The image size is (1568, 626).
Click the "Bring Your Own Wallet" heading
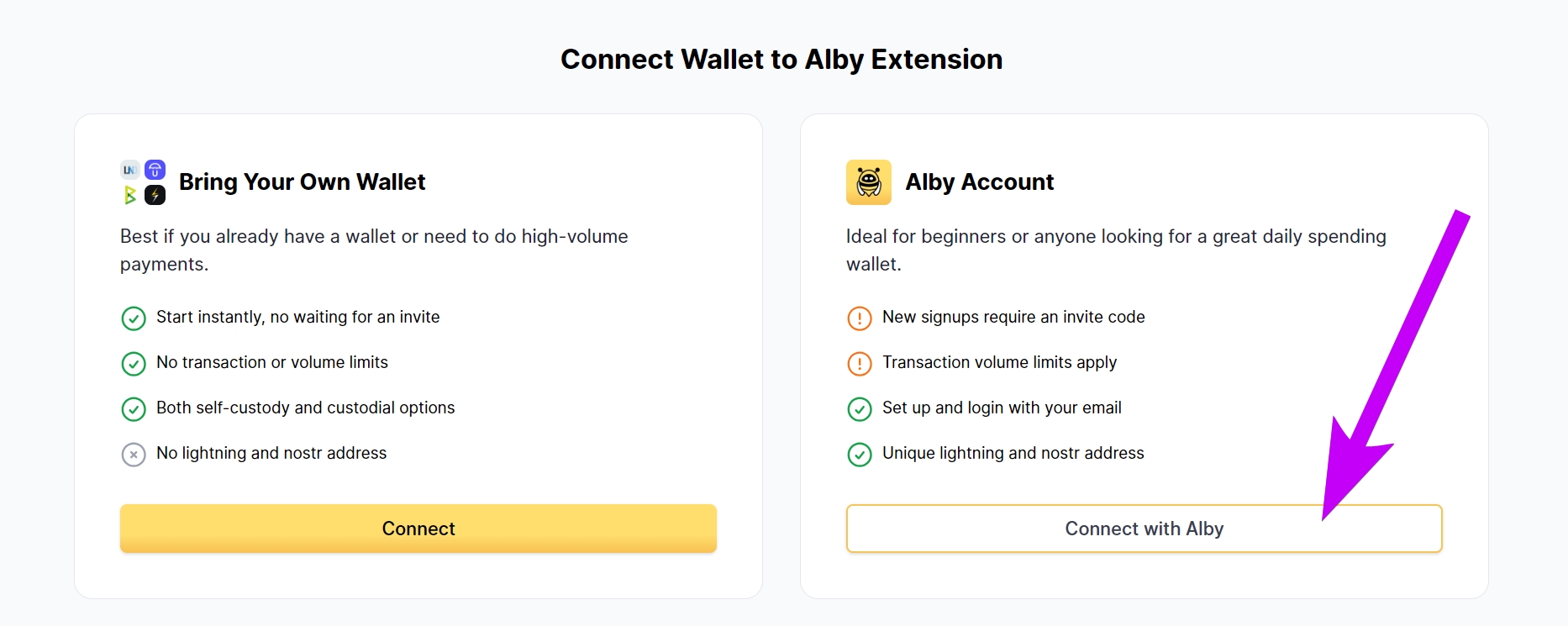[302, 182]
